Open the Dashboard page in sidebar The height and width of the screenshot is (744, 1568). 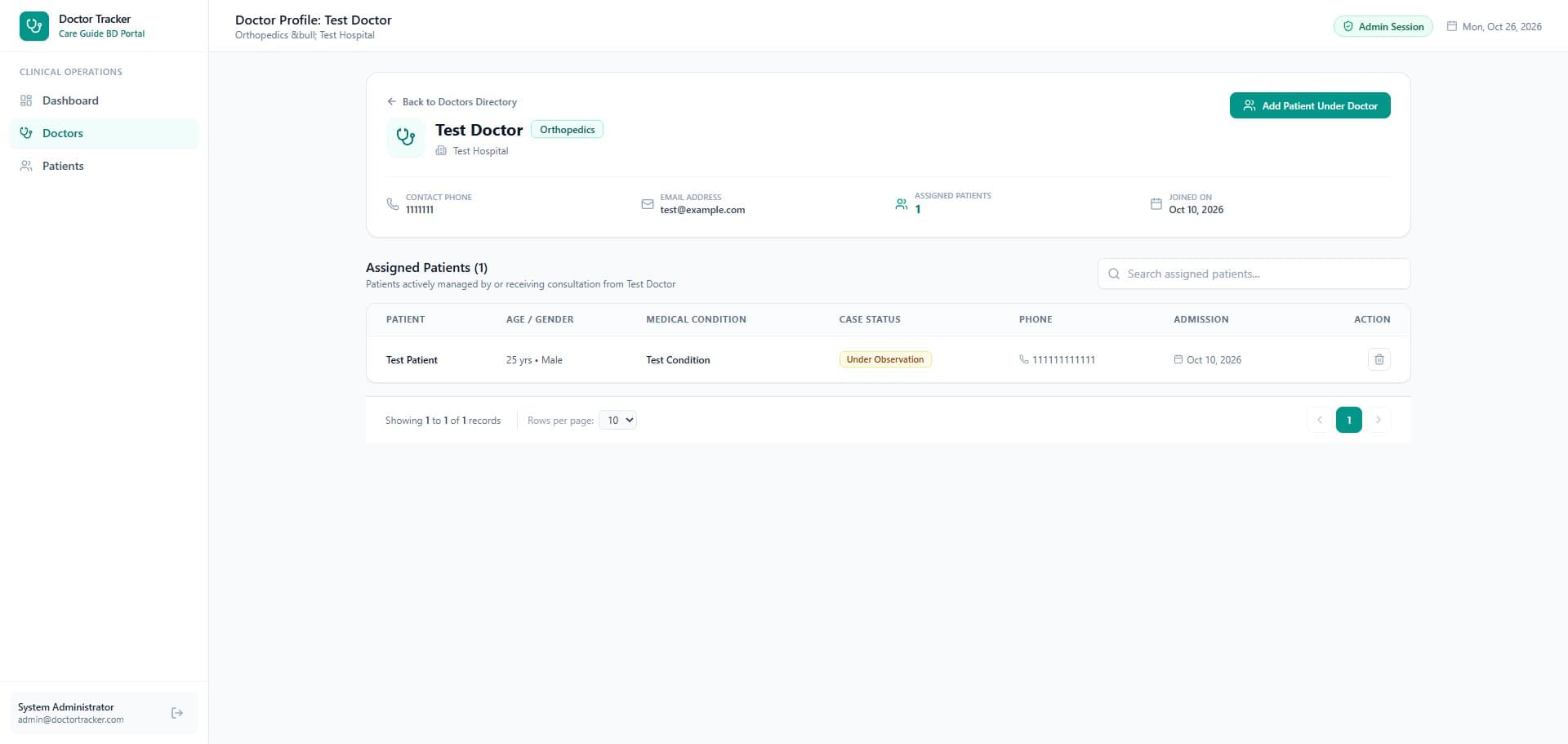104,100
